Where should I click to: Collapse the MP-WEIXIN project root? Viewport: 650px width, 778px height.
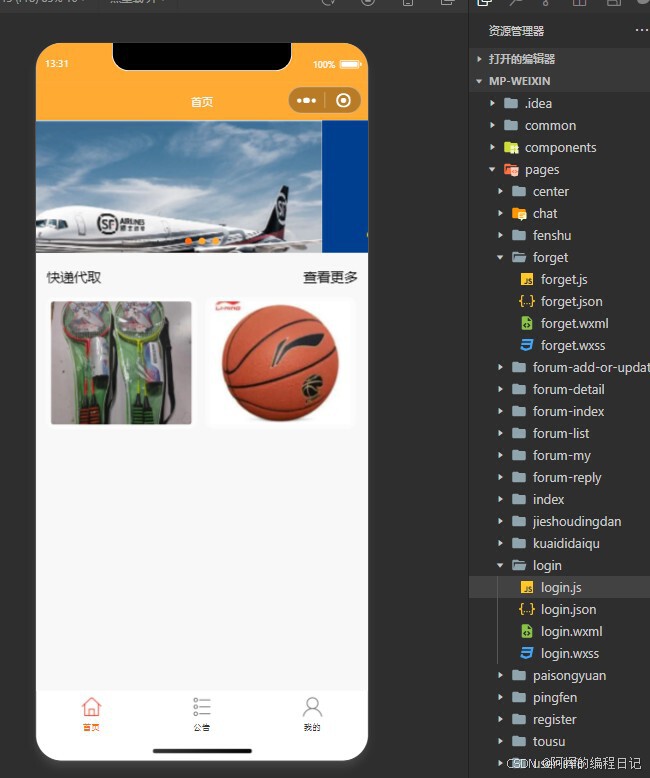[559, 81]
